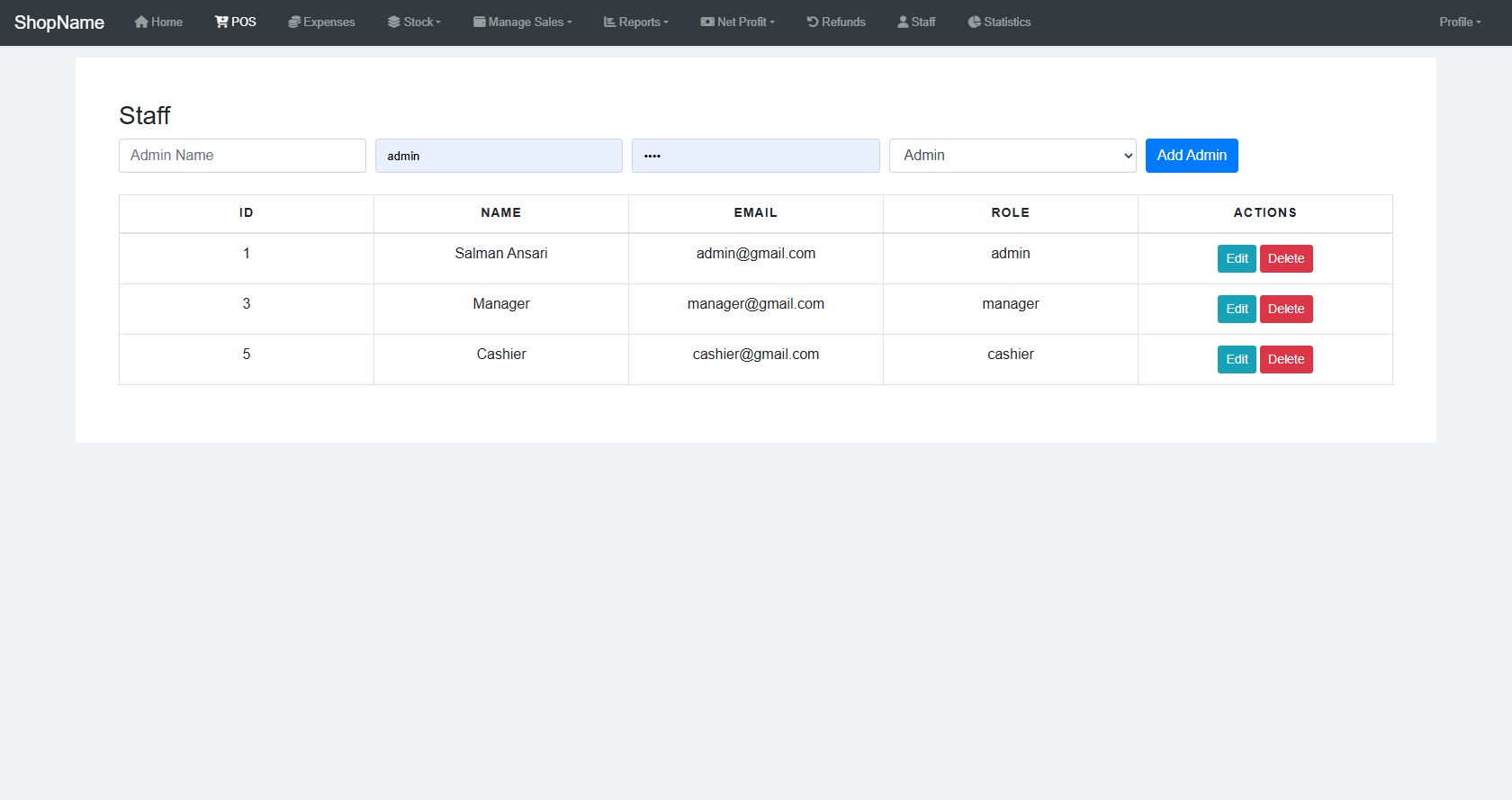Image resolution: width=1512 pixels, height=800 pixels.
Task: Click the Staff person icon
Action: point(903,22)
